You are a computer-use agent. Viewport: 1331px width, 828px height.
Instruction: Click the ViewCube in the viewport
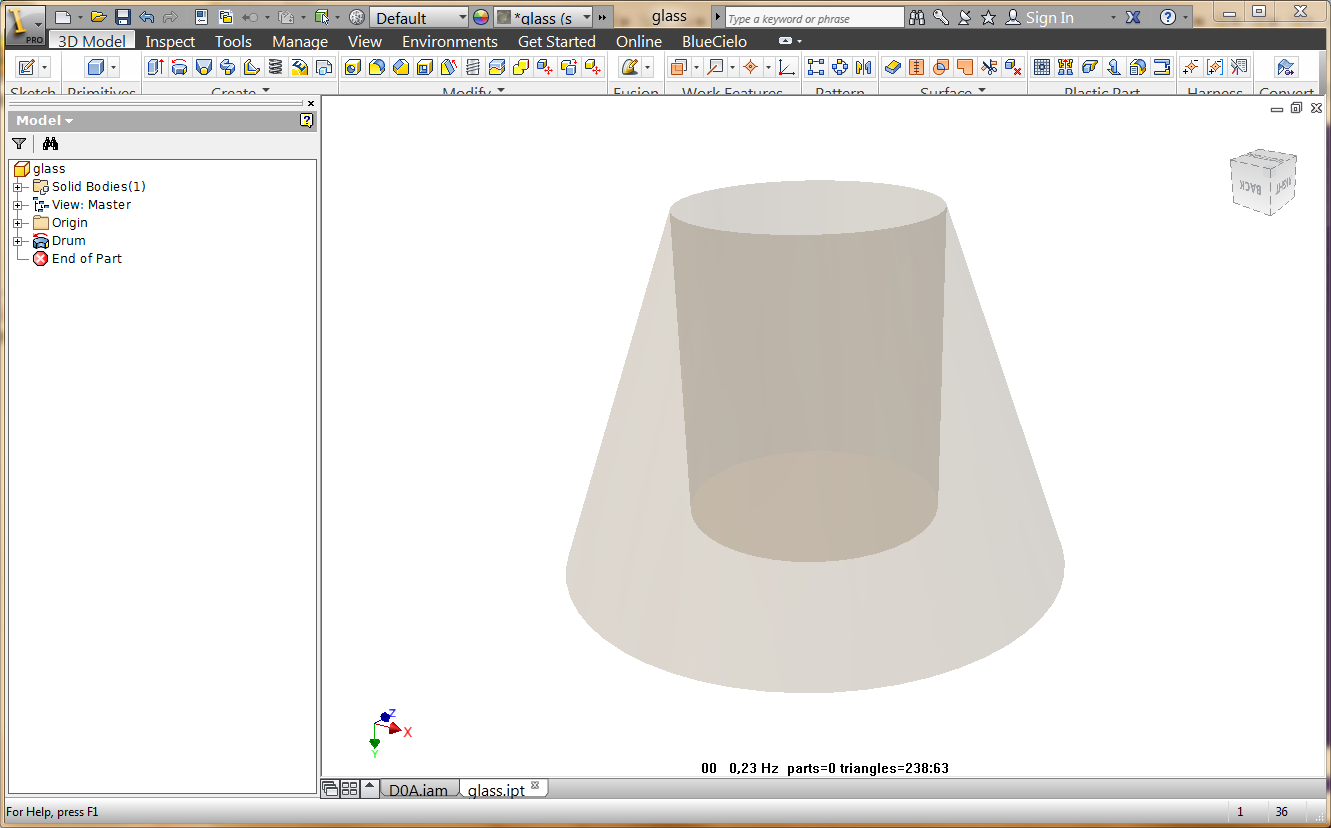[x=1264, y=181]
